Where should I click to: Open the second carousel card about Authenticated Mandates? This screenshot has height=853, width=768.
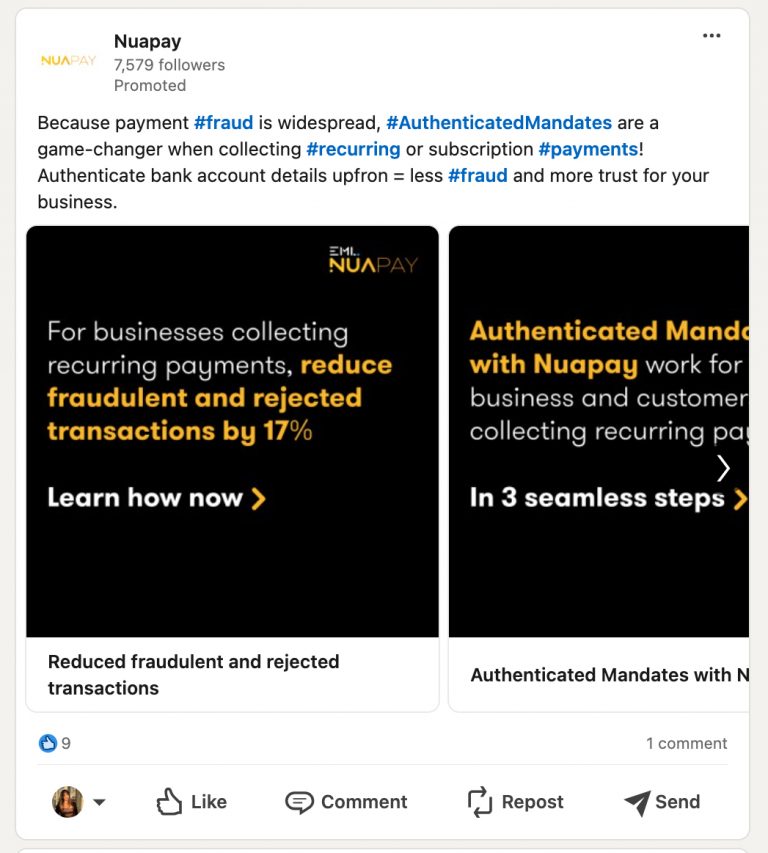[598, 431]
